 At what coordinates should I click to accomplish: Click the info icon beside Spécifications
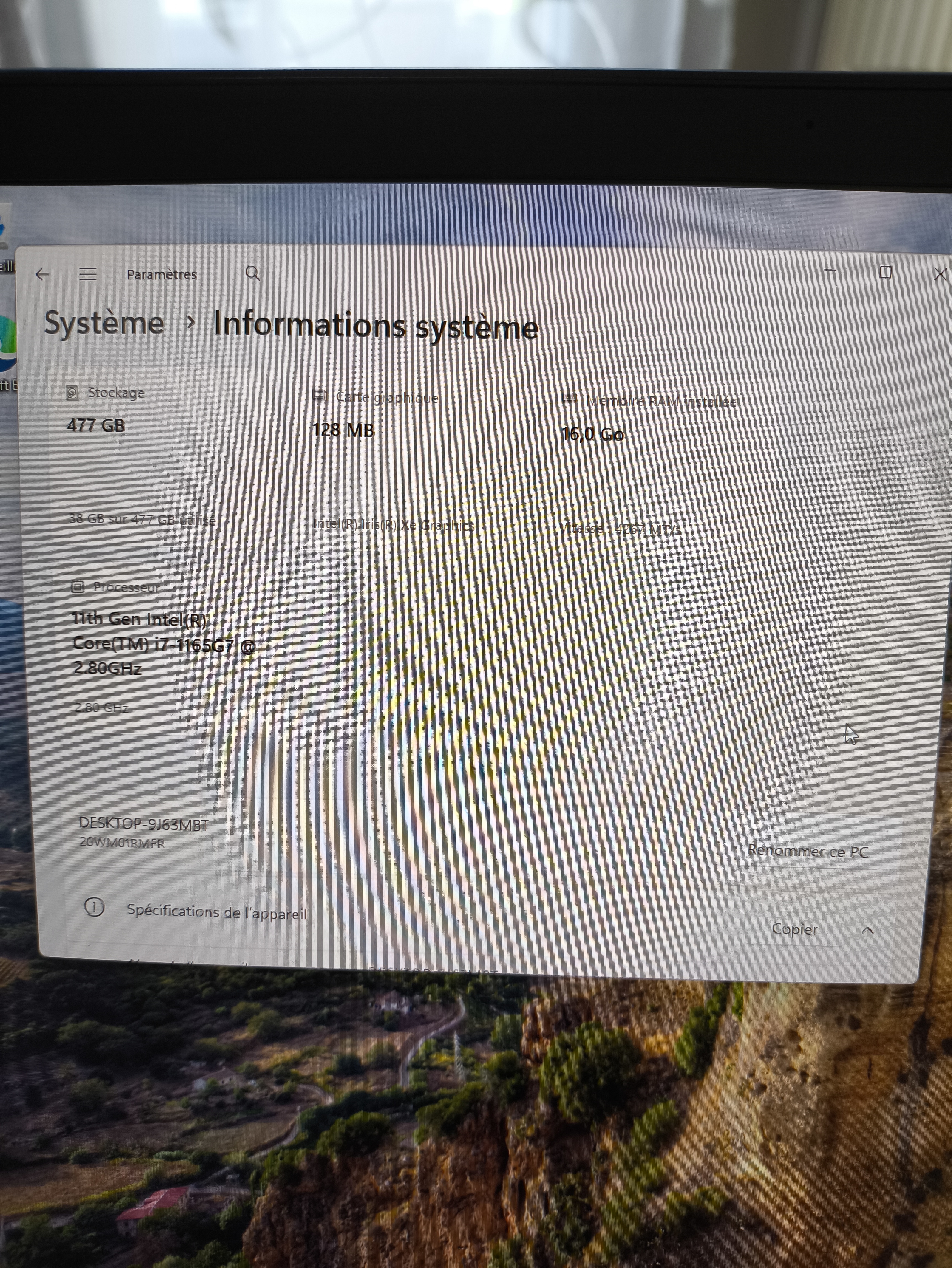94,907
